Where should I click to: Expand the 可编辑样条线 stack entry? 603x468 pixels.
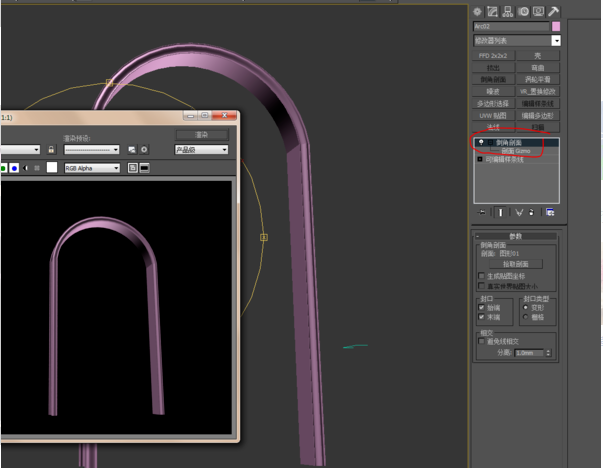480,159
